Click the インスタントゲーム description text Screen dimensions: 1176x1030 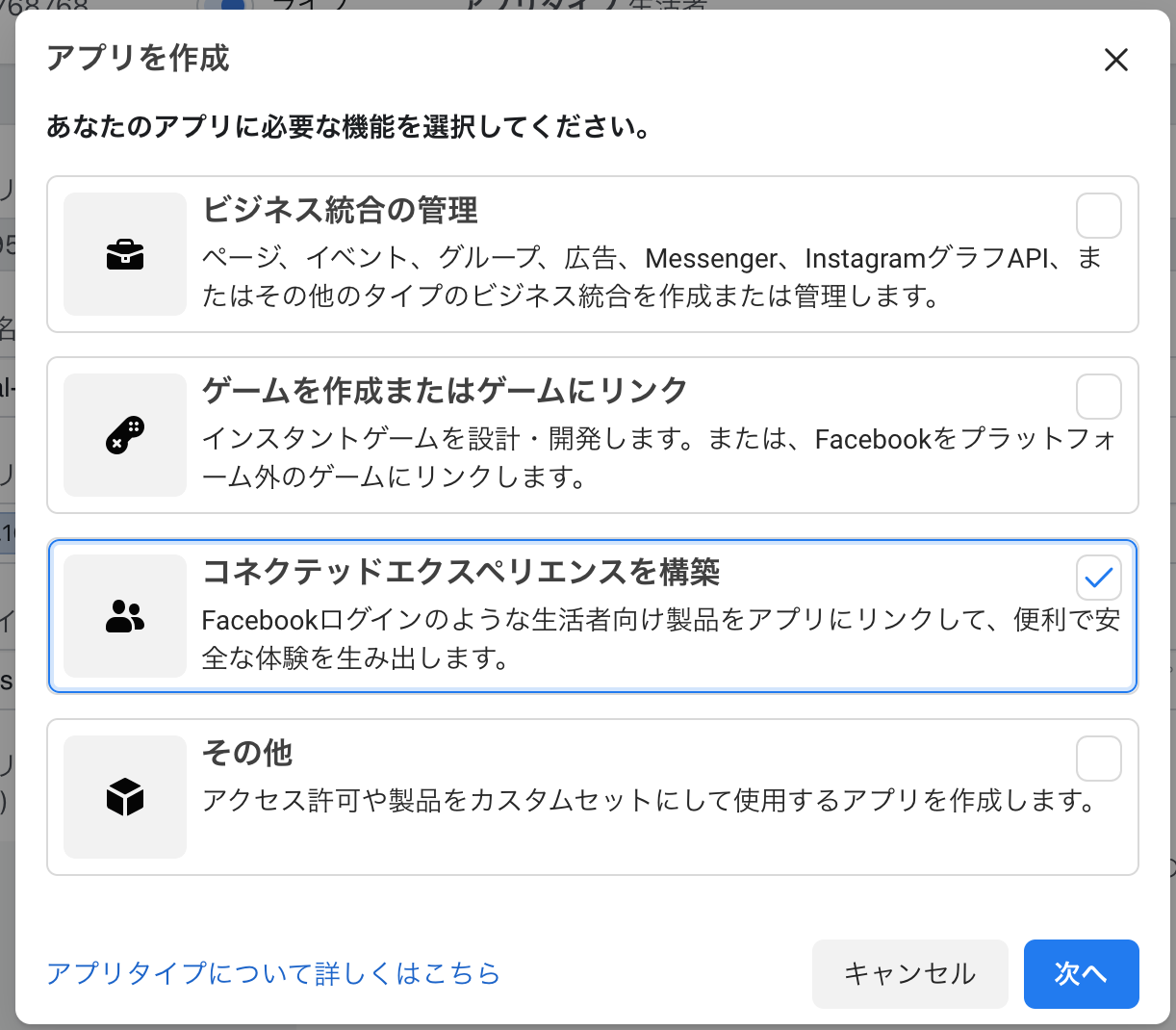pos(658,457)
